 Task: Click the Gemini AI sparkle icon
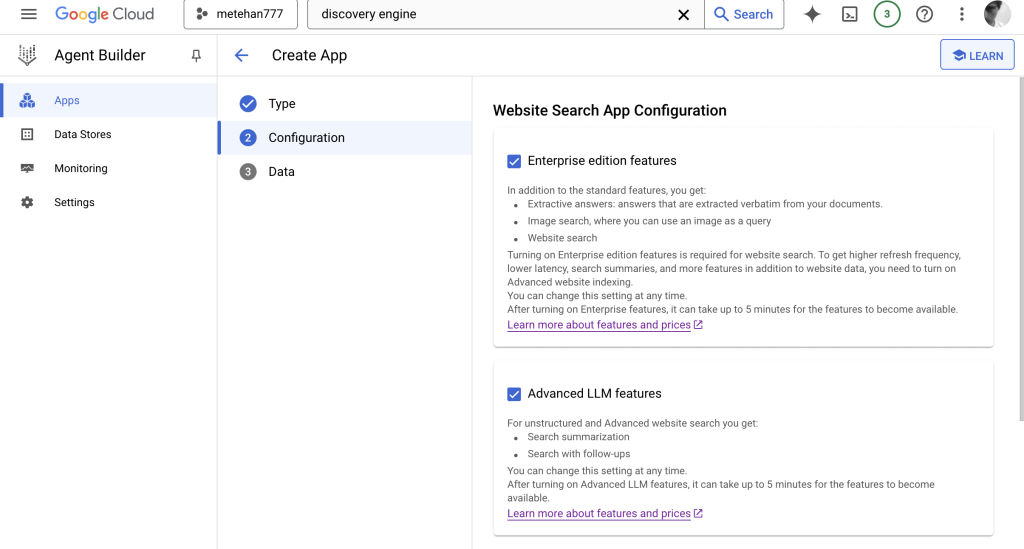(x=812, y=15)
